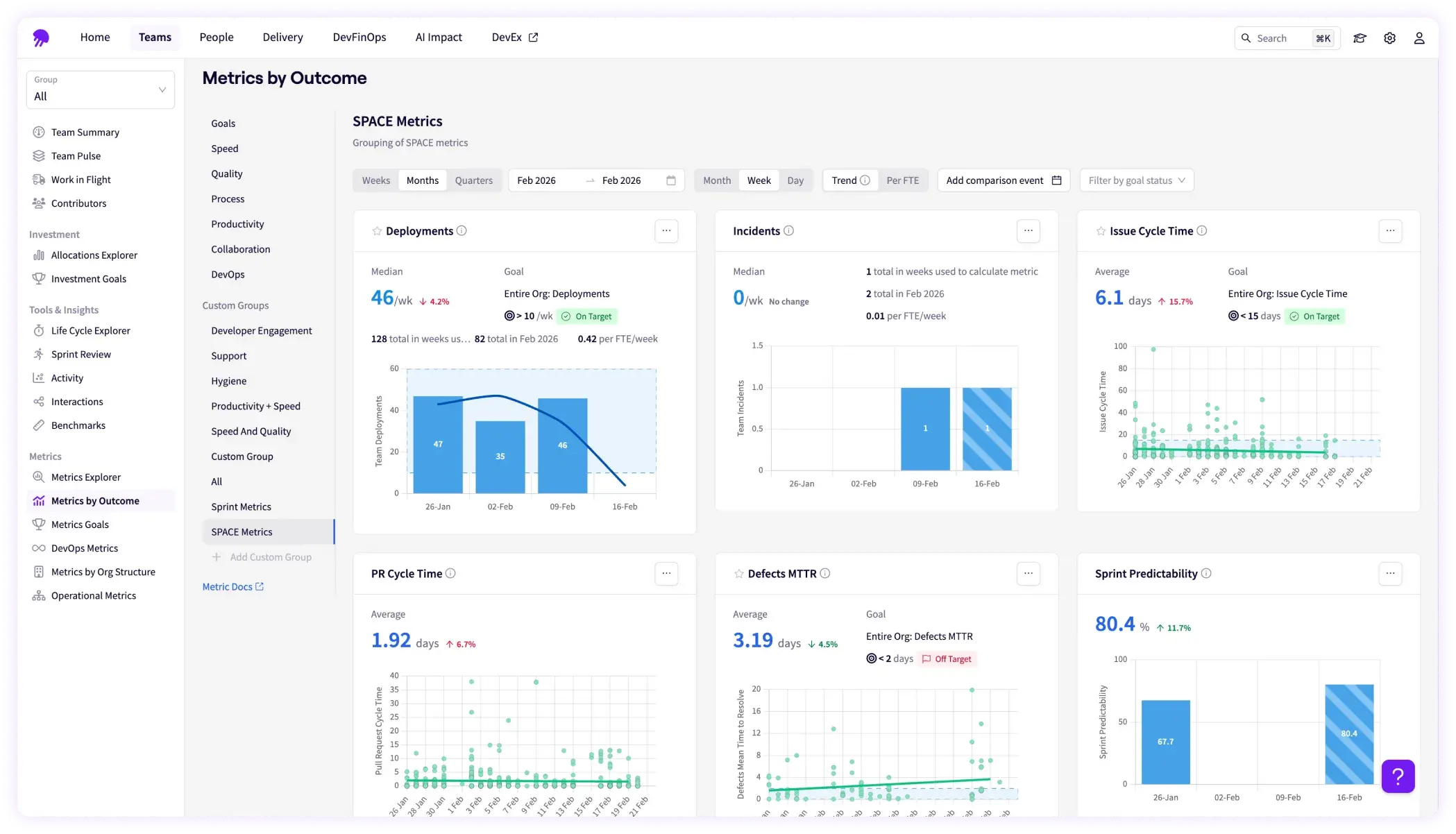Switch time grouping to Quarters

coord(473,180)
